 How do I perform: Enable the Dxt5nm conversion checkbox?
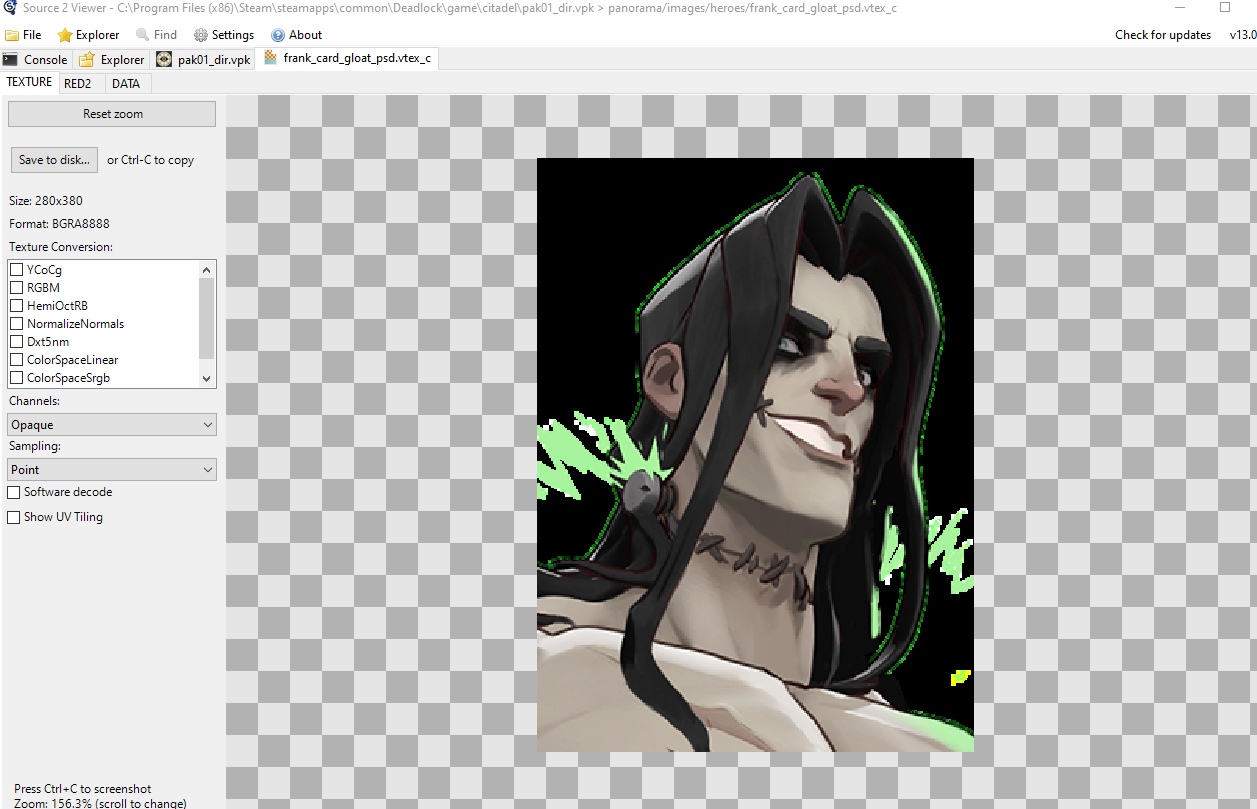click(17, 342)
